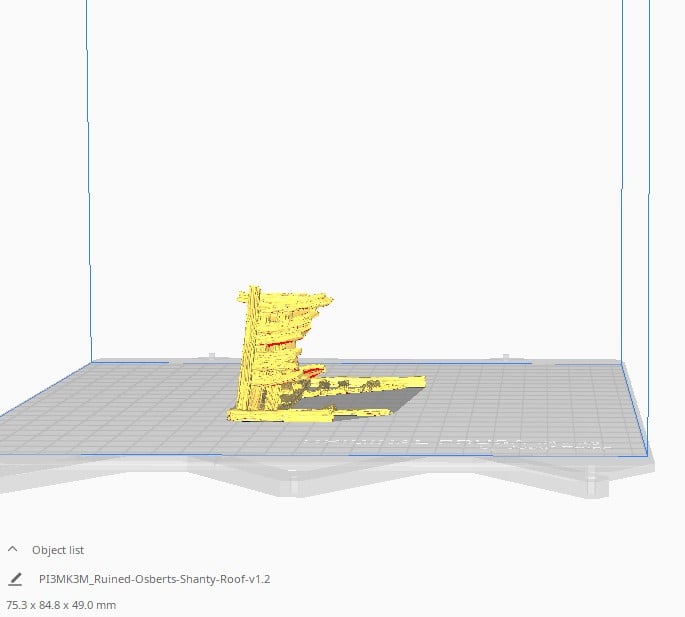The image size is (685, 617).
Task: Collapse the Object list chevron
Action: 13,549
